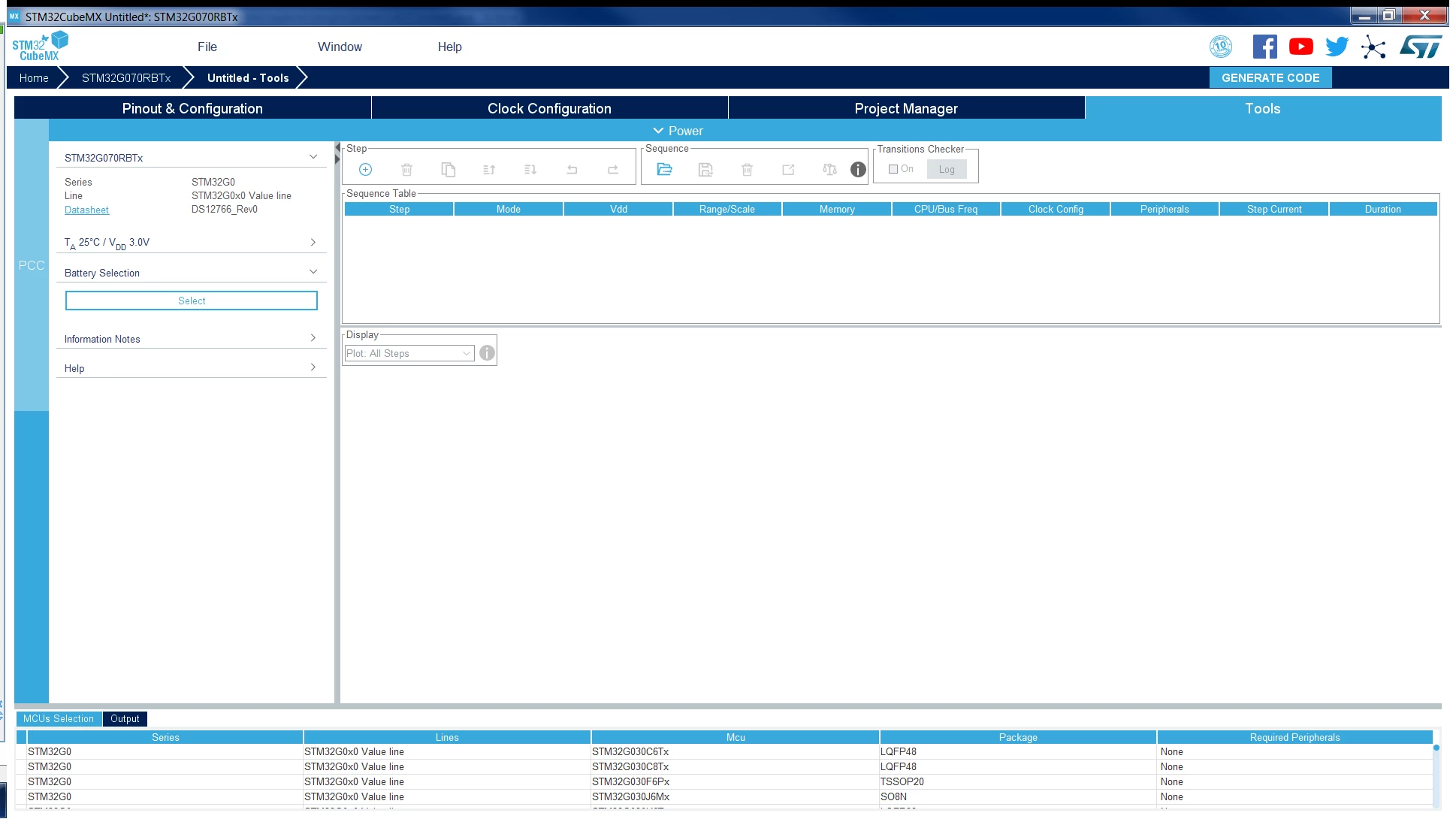1456x825 pixels.
Task: Click the redo step icon
Action: tap(613, 170)
